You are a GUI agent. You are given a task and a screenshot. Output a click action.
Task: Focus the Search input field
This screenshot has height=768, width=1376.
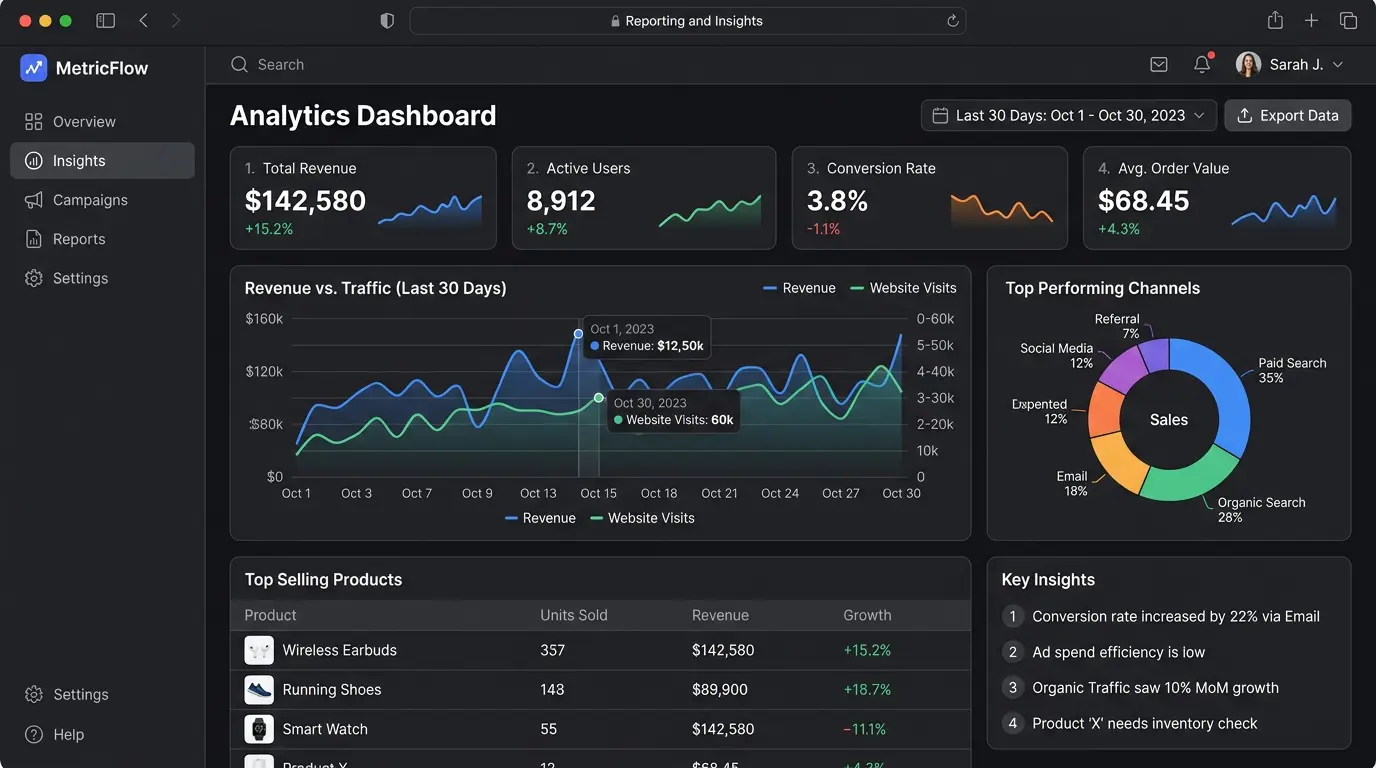pos(280,65)
